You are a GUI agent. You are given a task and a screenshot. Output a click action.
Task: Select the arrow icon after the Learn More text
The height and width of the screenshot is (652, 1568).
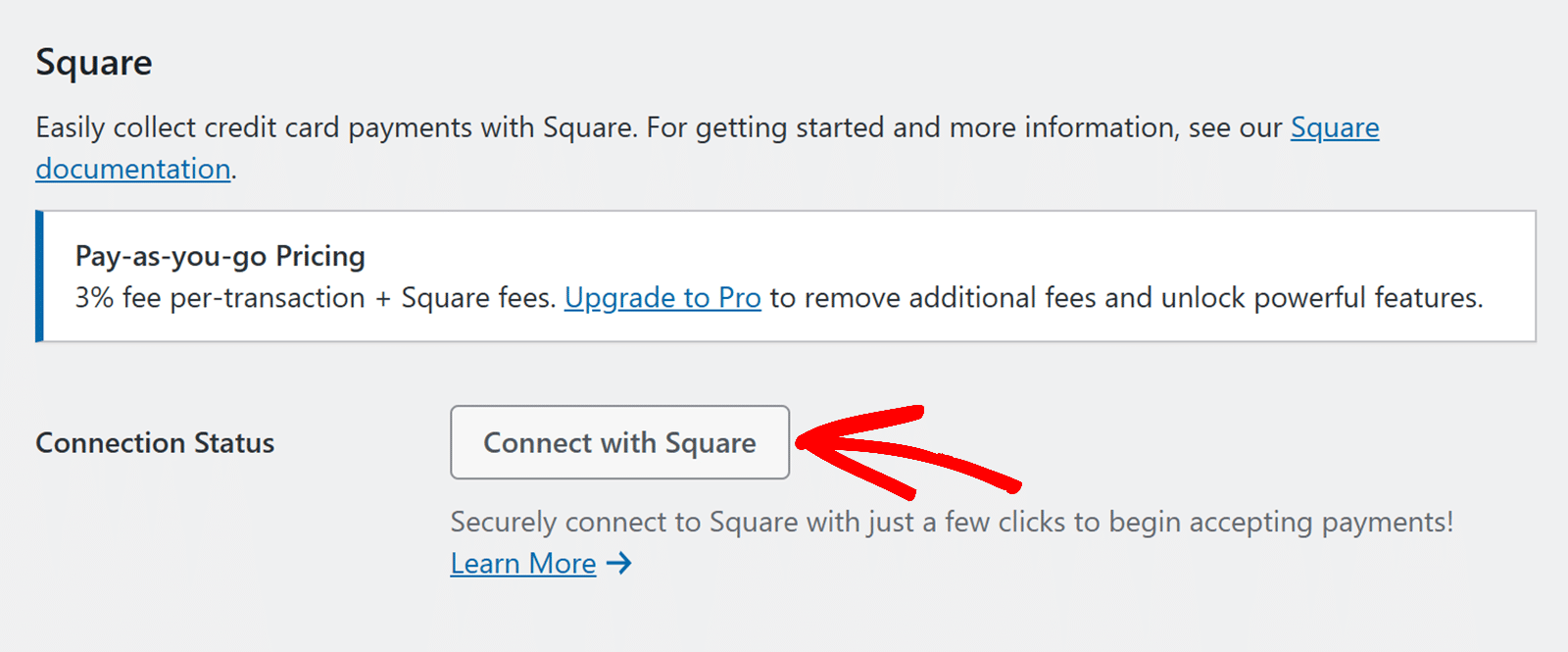tap(620, 564)
